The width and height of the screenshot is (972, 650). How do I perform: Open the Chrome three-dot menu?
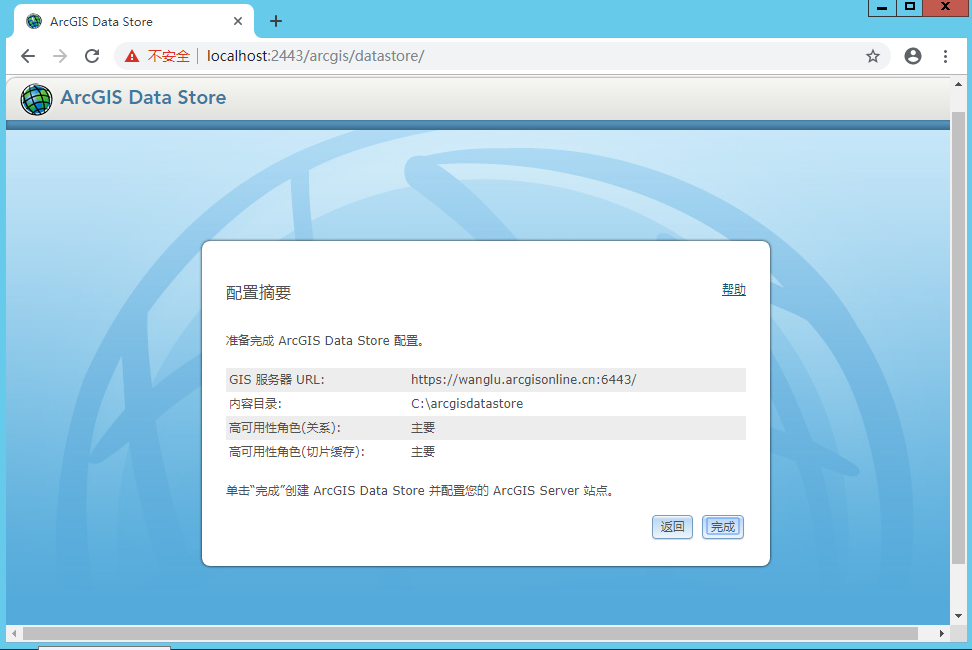(945, 56)
